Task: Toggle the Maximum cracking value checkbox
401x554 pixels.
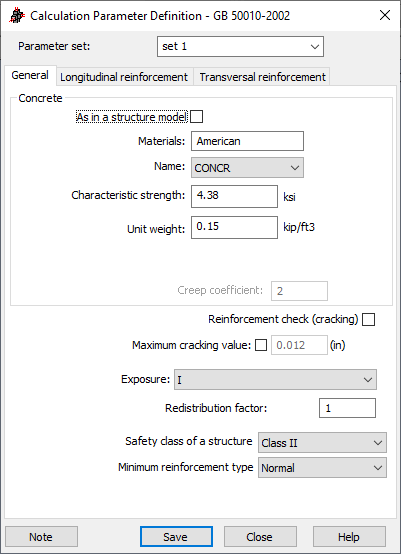Action: [261, 345]
